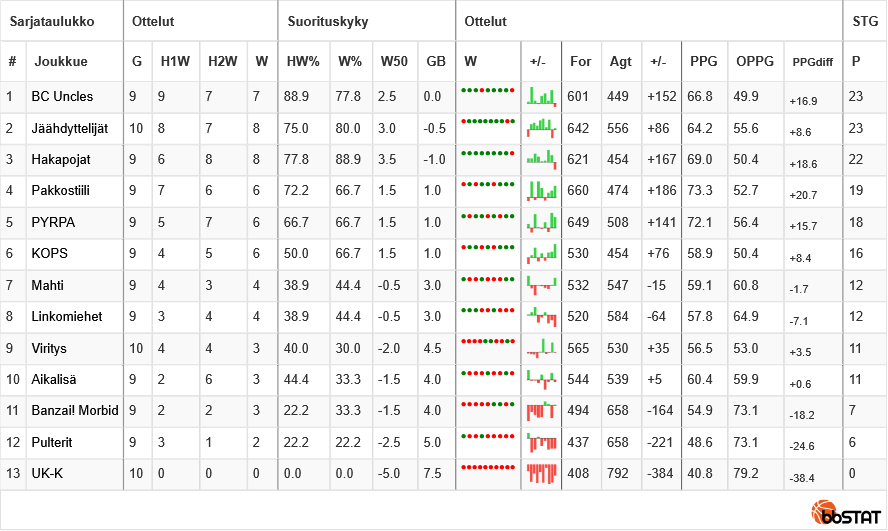
Task: Click Banzai! Morbid's plus-minus sparkline
Action: pos(541,410)
